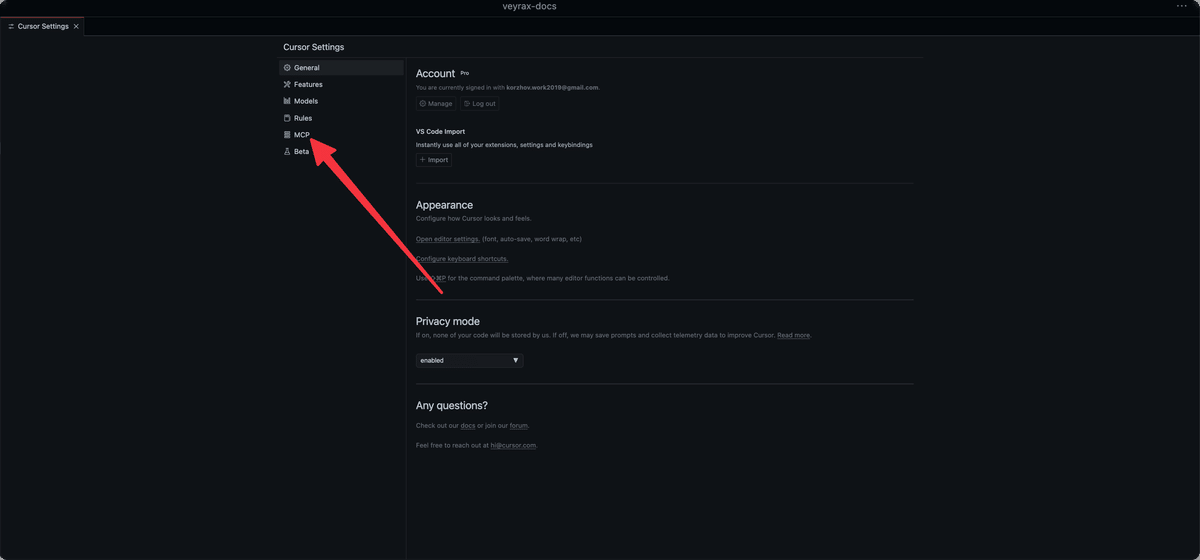1200x560 pixels.
Task: Close the Cursor Settings tab
Action: [x=76, y=26]
